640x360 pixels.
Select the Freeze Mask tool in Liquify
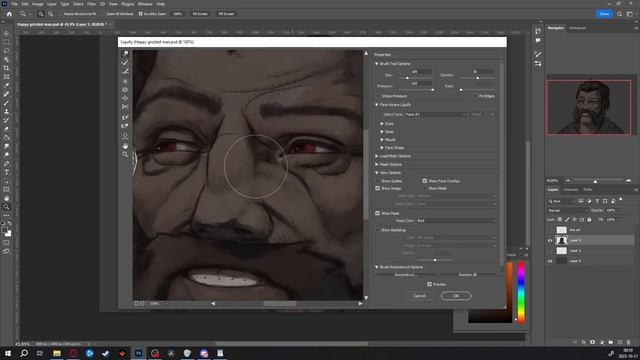click(125, 118)
